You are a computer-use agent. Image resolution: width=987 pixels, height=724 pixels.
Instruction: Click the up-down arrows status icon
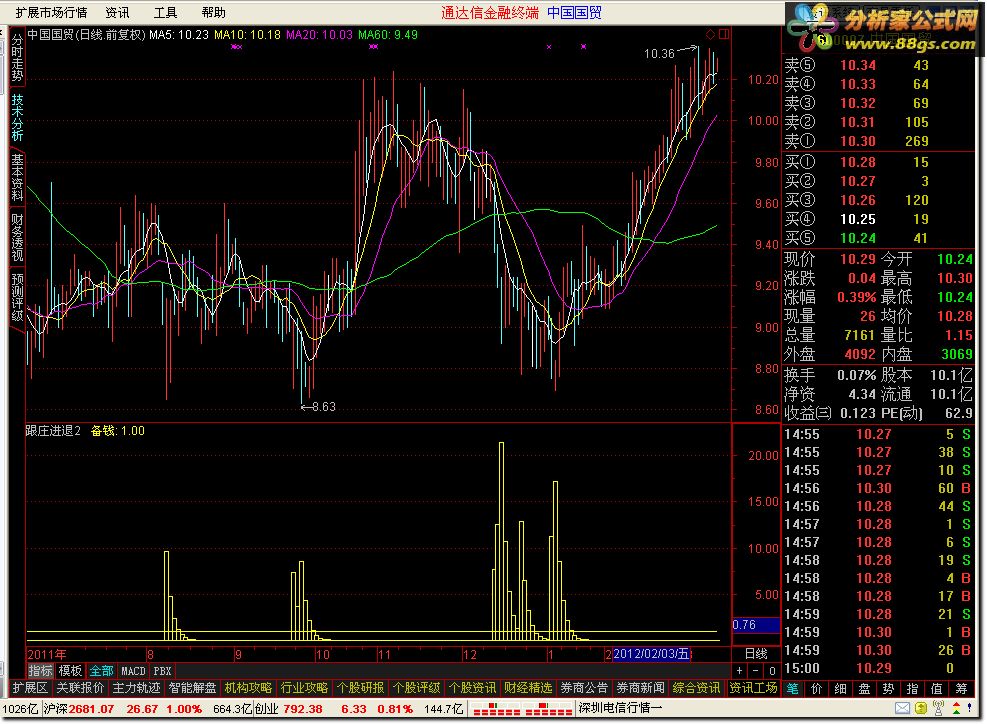click(x=956, y=709)
